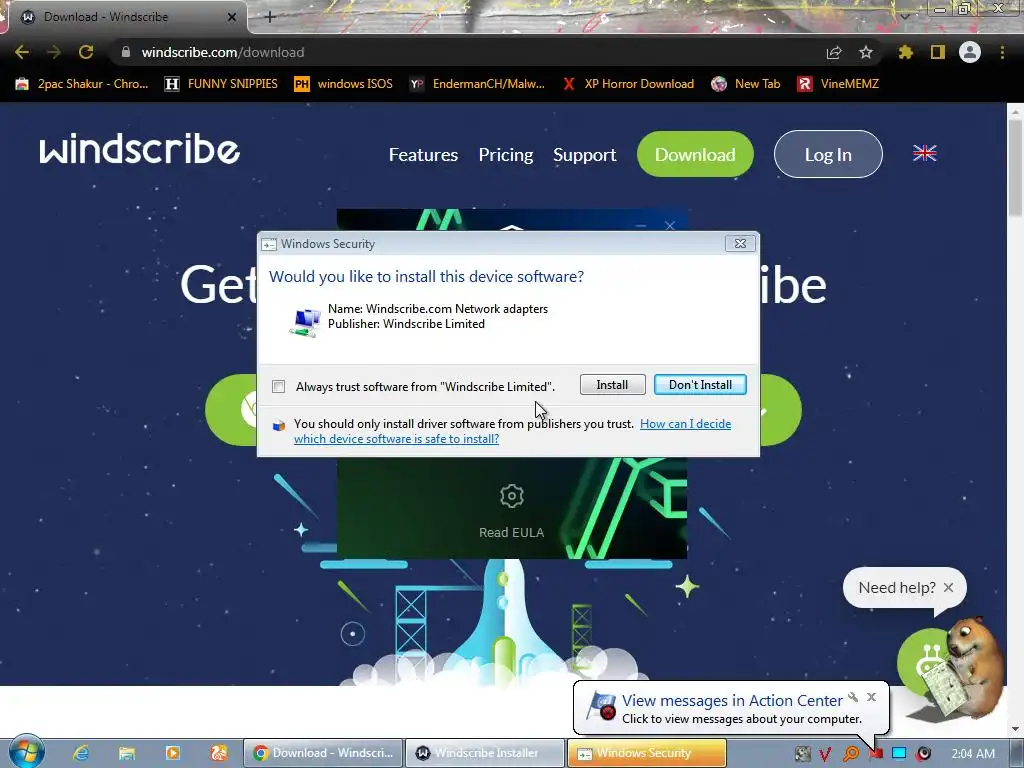This screenshot has width=1024, height=768.
Task: Bookmark the page with the star icon
Action: 866,52
